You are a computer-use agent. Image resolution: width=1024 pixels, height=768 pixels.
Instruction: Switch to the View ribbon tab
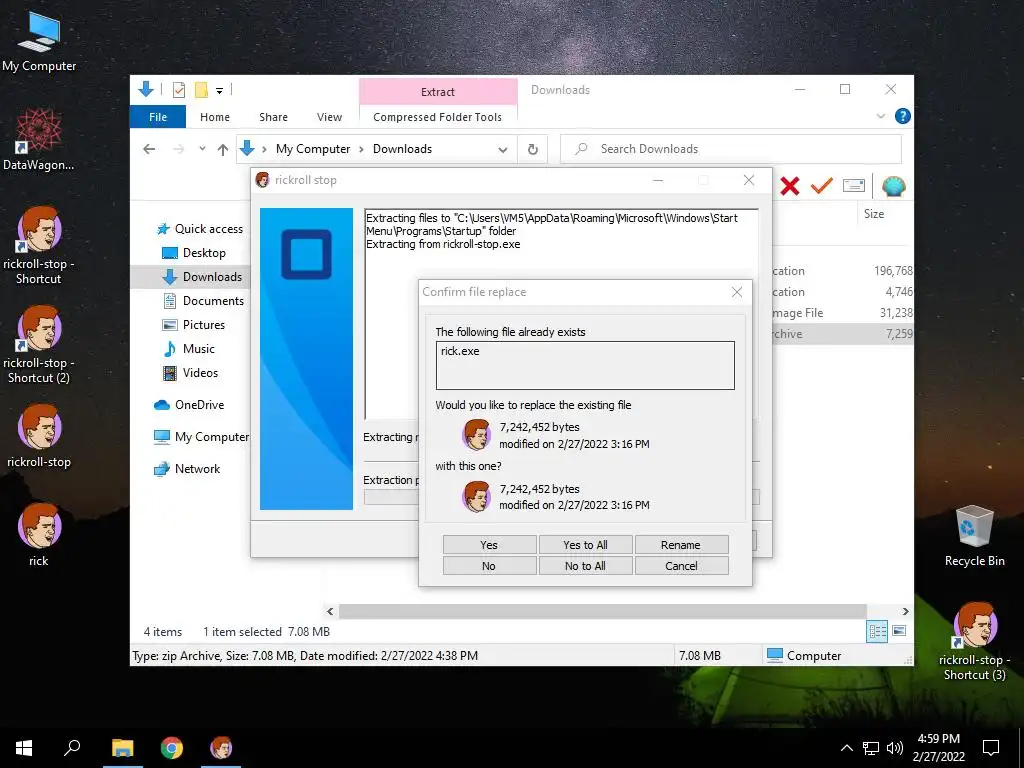(x=329, y=117)
